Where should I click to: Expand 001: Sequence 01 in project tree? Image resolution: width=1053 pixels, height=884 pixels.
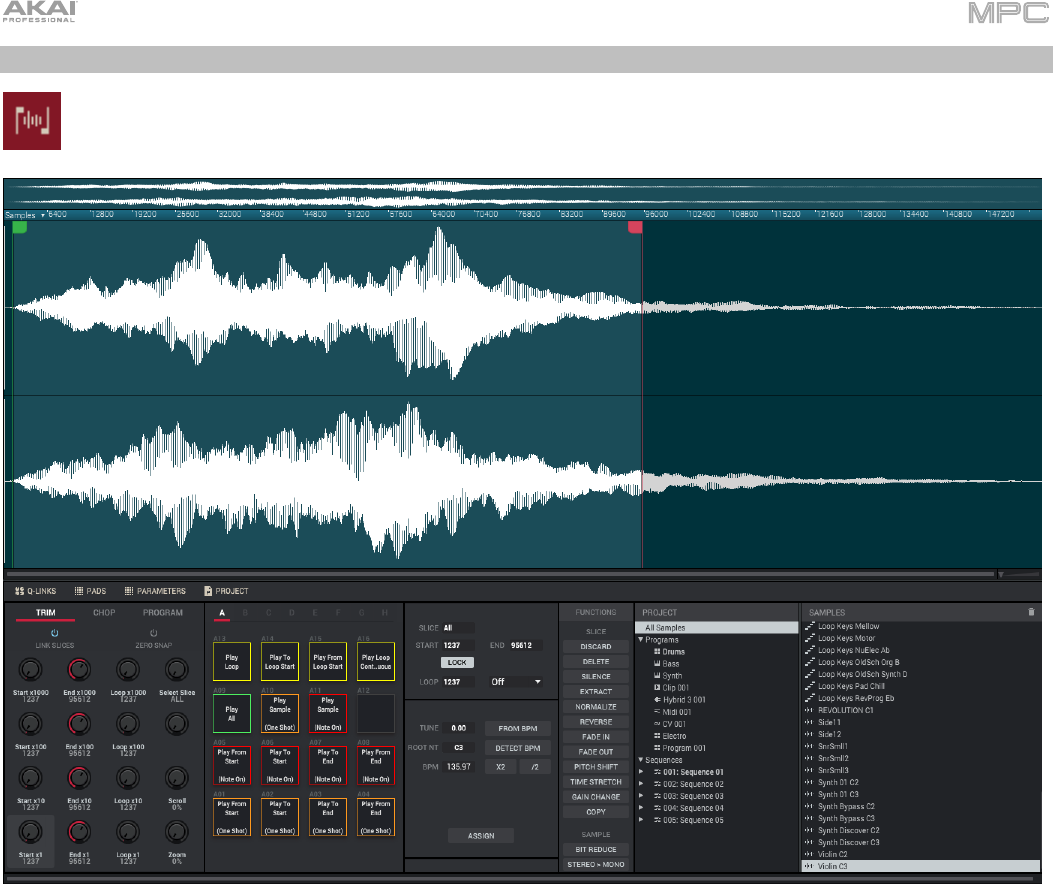click(x=641, y=772)
